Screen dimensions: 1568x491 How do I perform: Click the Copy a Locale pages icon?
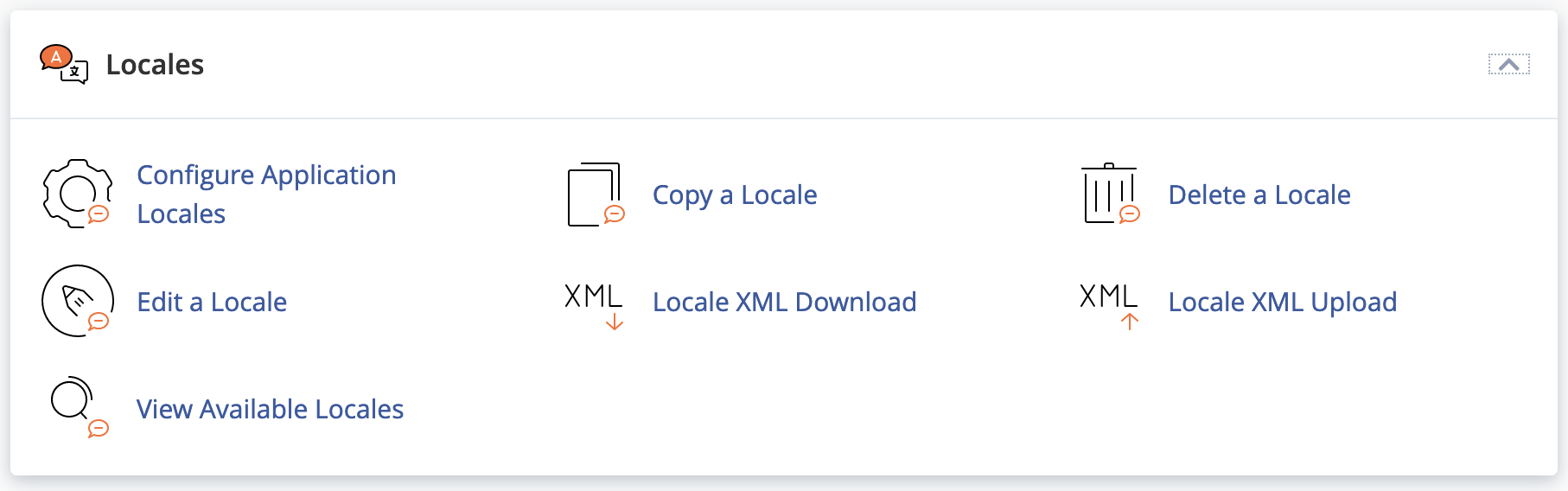point(595,194)
